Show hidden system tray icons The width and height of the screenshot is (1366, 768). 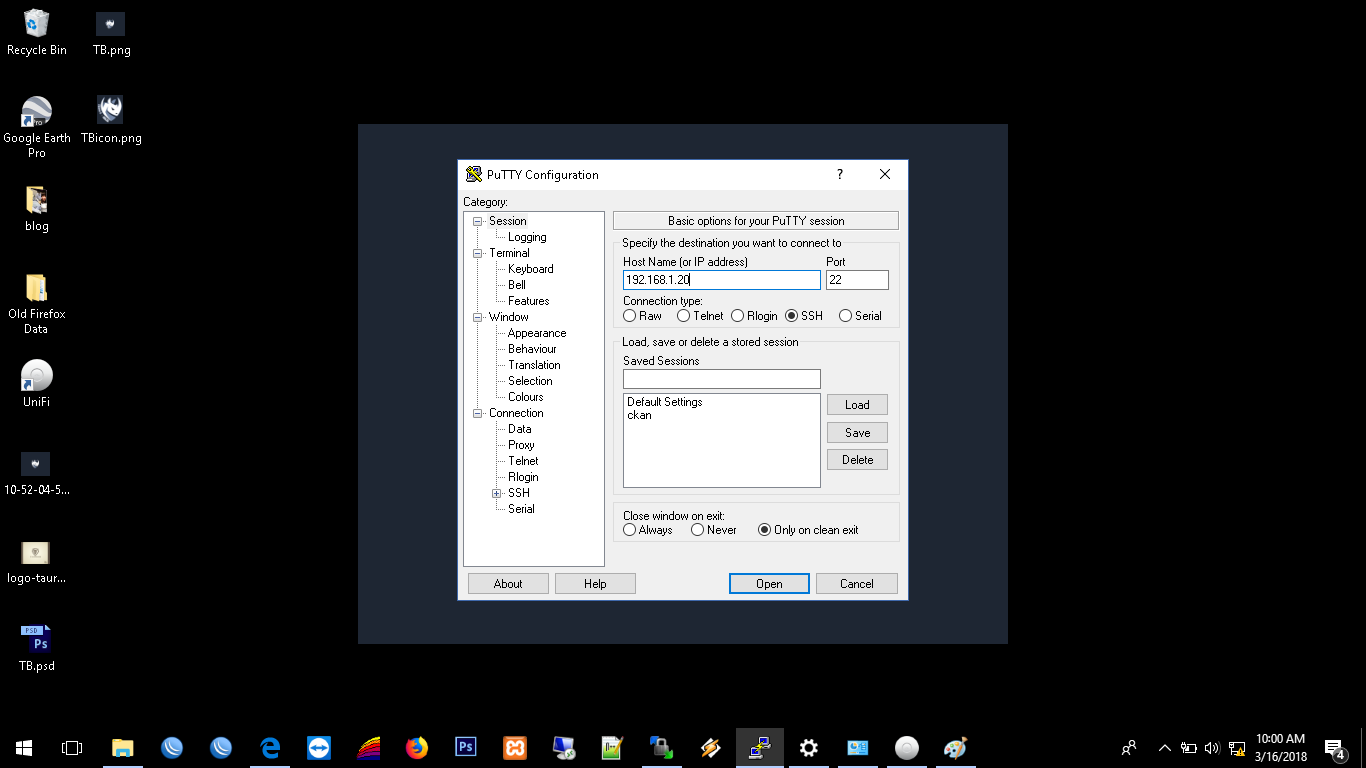pos(1164,748)
